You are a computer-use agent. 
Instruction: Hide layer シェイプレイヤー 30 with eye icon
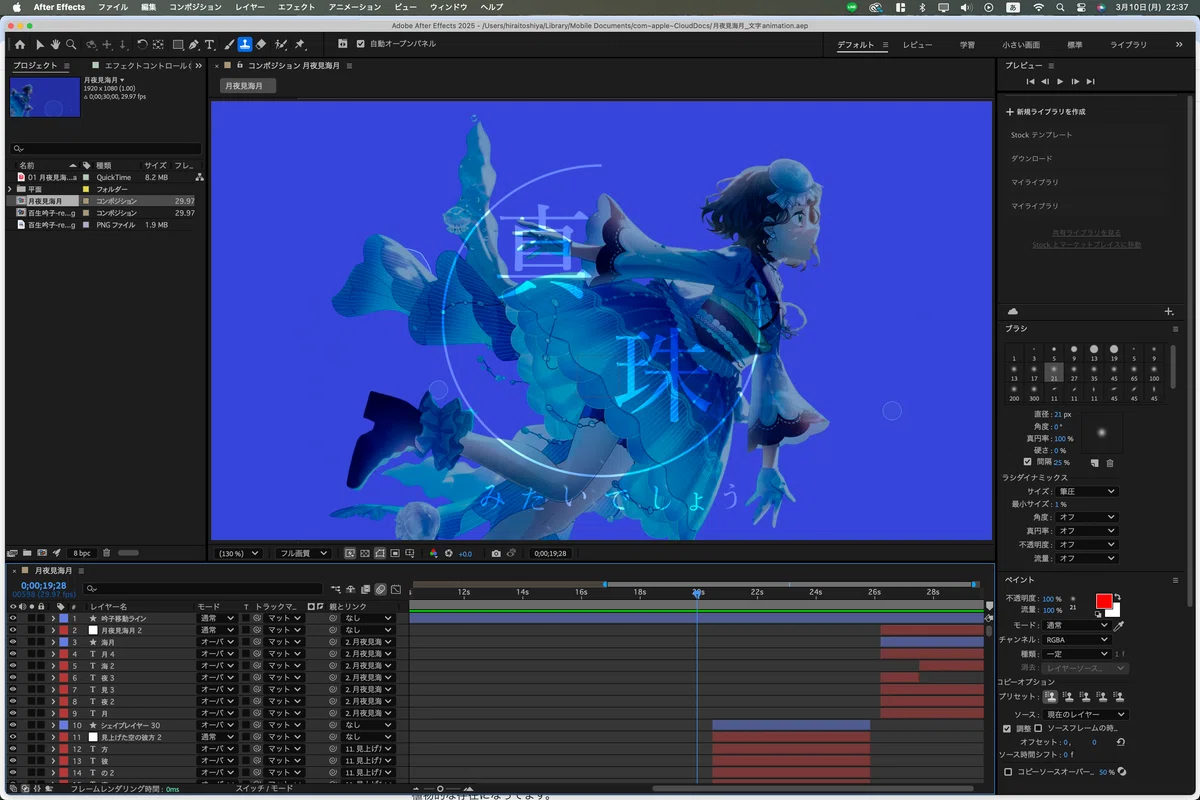click(x=13, y=725)
